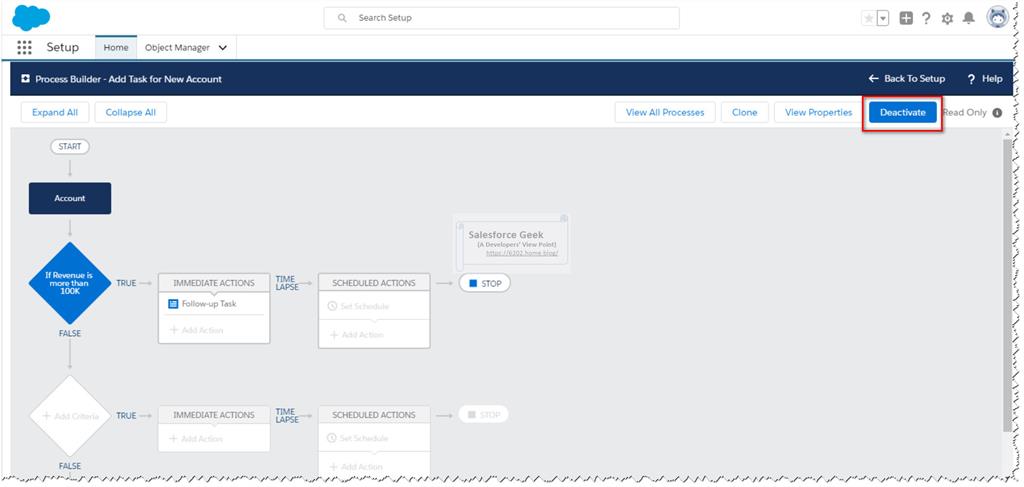Open Help in the Process Builder bar

coord(985,78)
